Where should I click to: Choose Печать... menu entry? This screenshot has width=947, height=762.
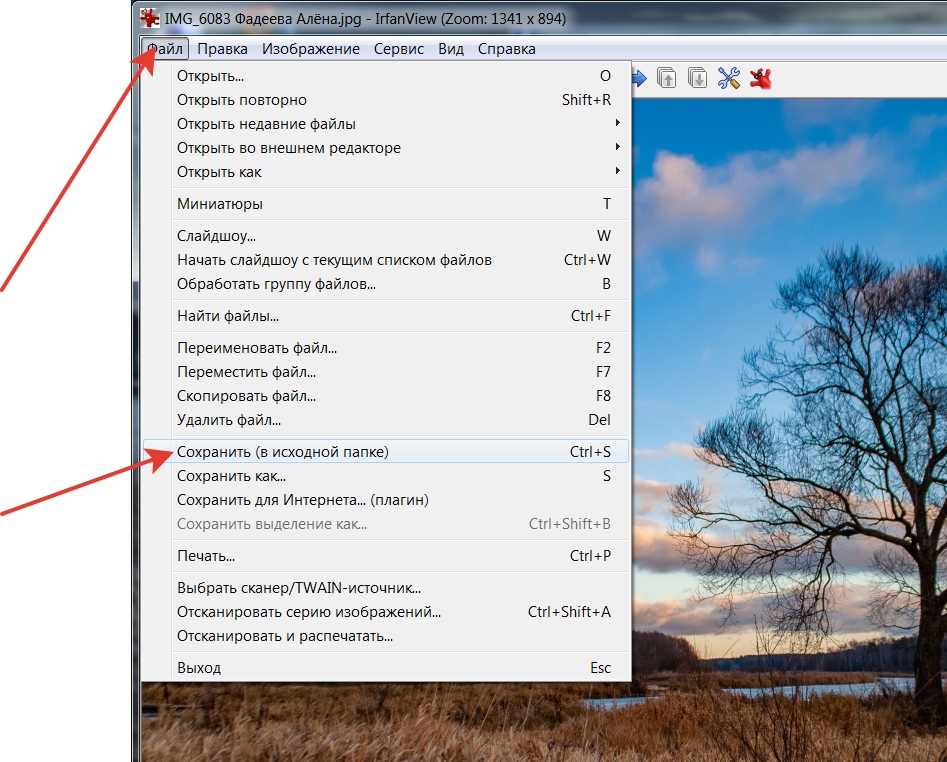point(386,555)
